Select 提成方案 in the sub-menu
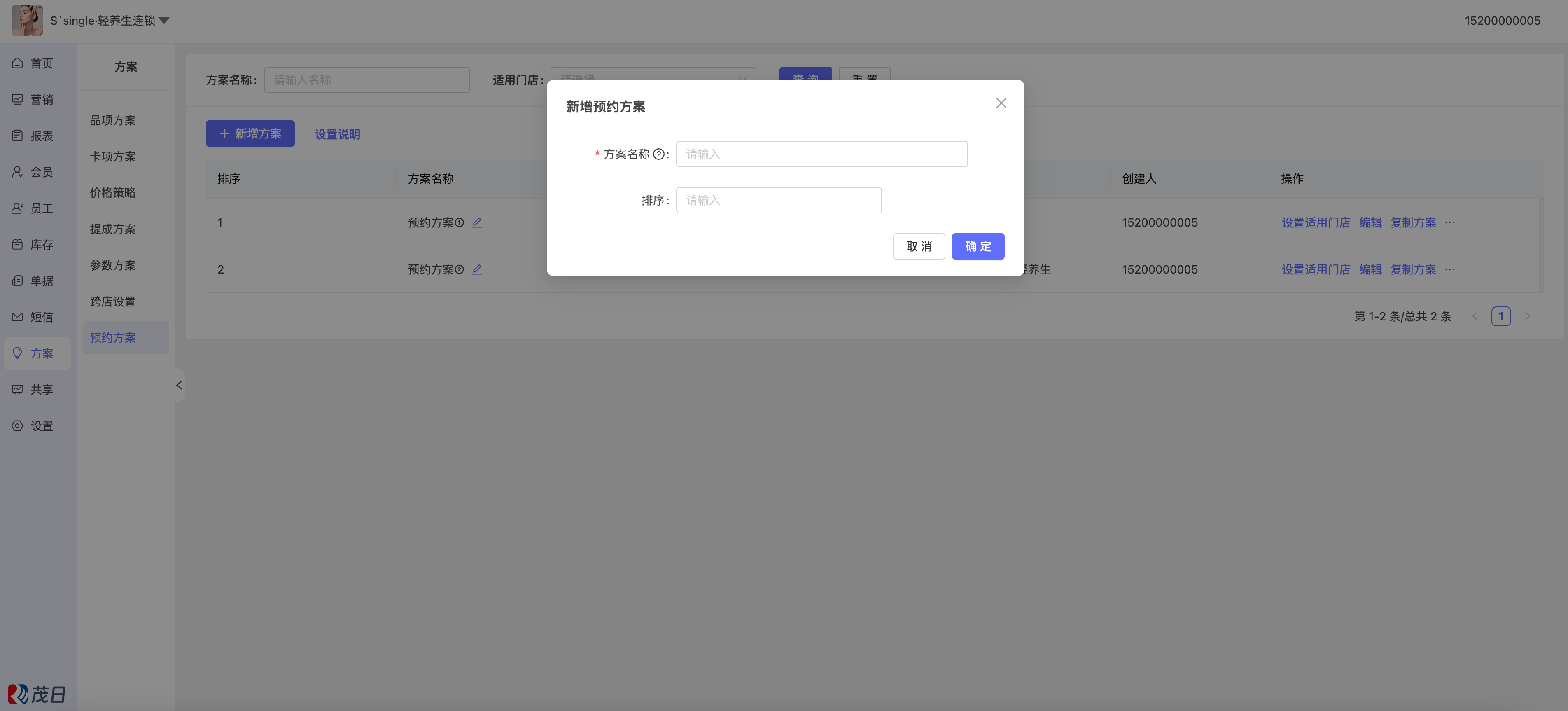1568x711 pixels. [112, 229]
